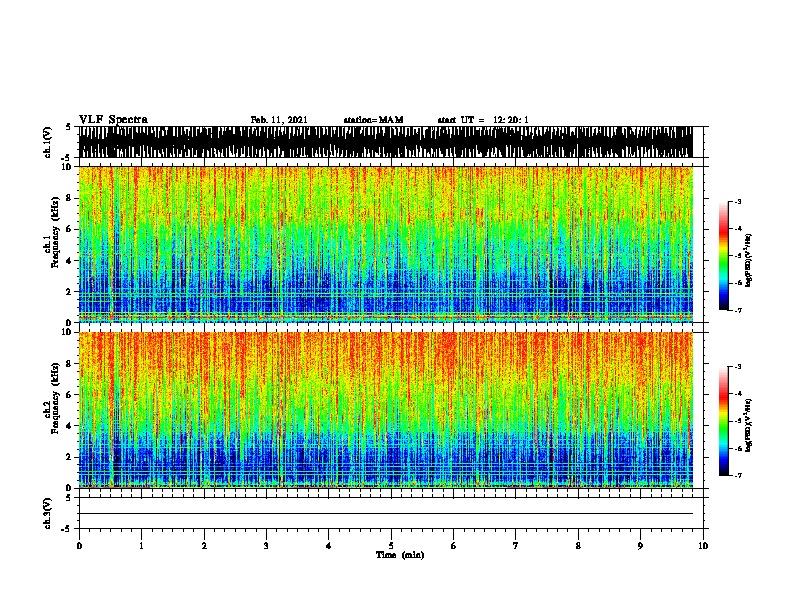
Task: Click the -7 label on ch.2 color bar
Action: [x=738, y=475]
